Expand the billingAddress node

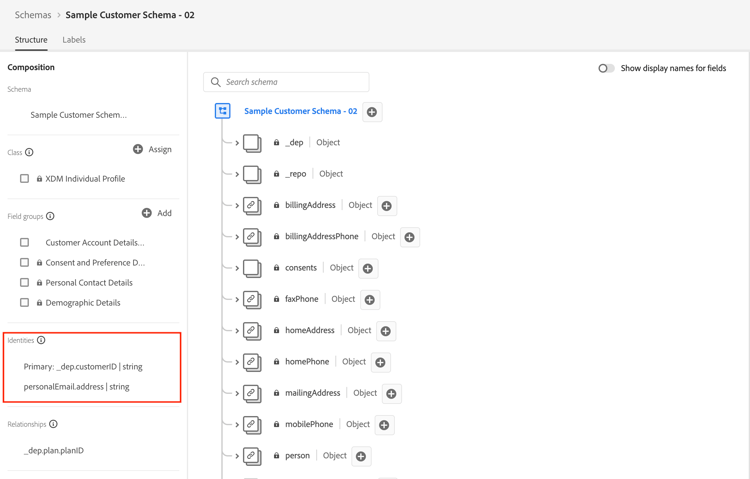click(237, 205)
